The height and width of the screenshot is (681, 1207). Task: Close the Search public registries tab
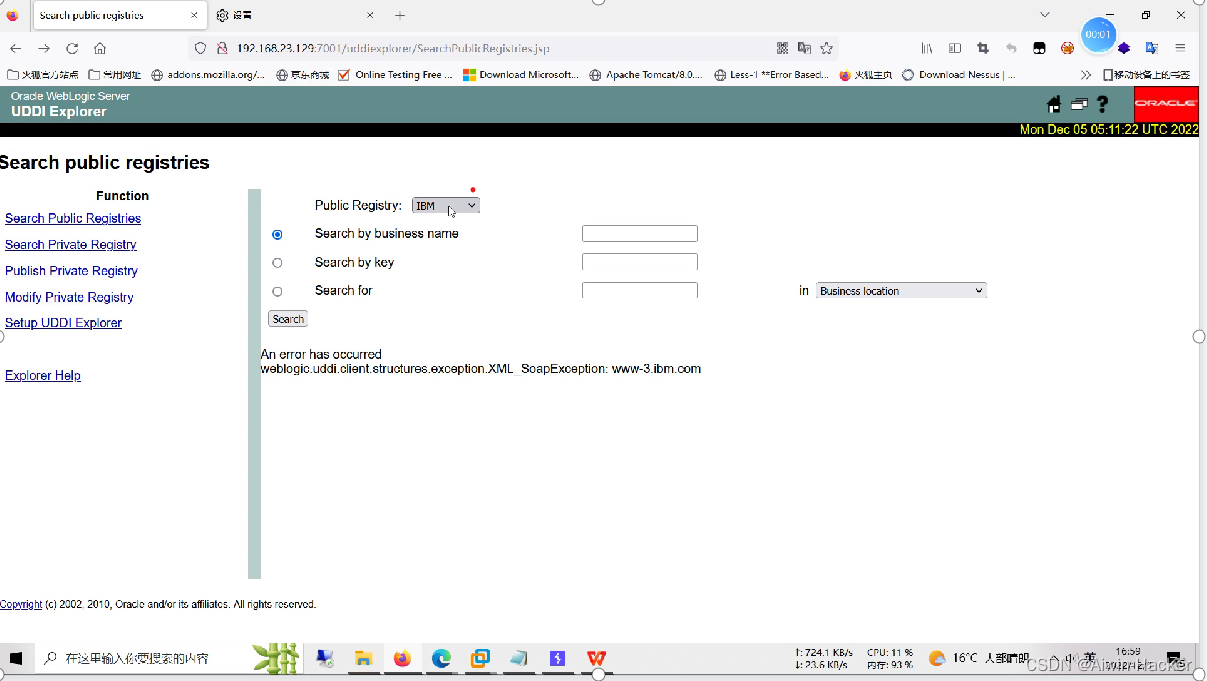coord(194,15)
